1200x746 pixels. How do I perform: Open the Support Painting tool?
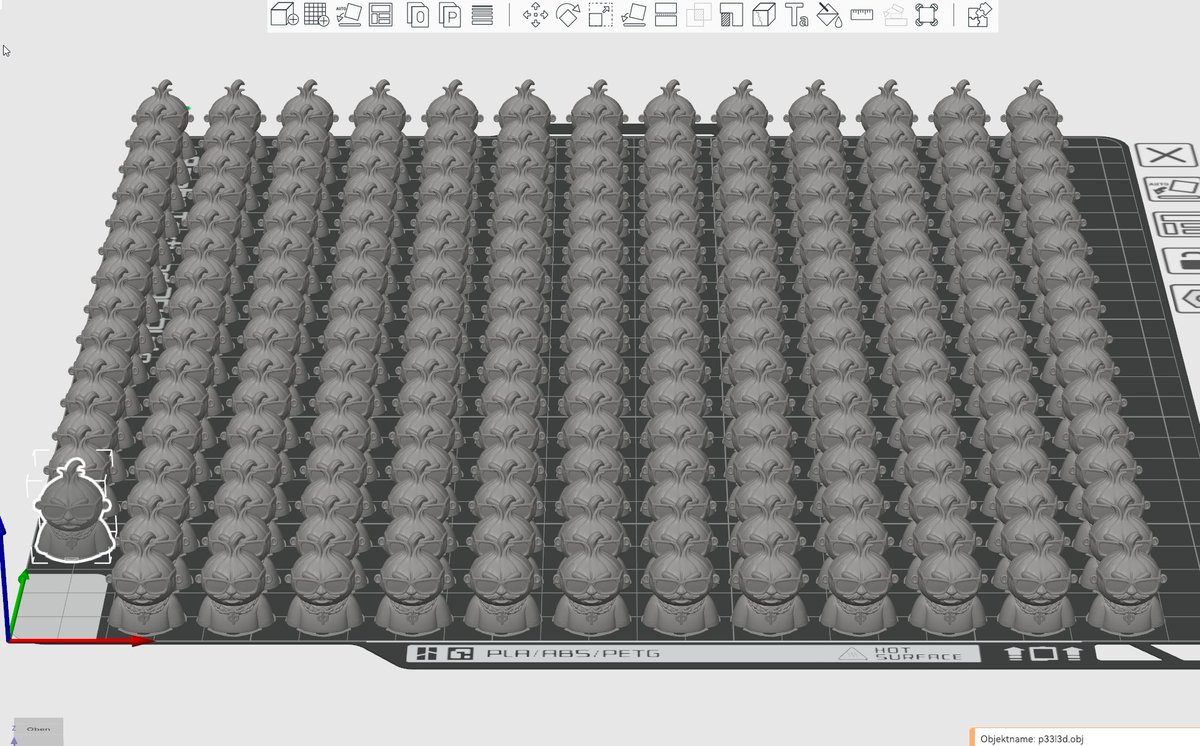tap(731, 15)
